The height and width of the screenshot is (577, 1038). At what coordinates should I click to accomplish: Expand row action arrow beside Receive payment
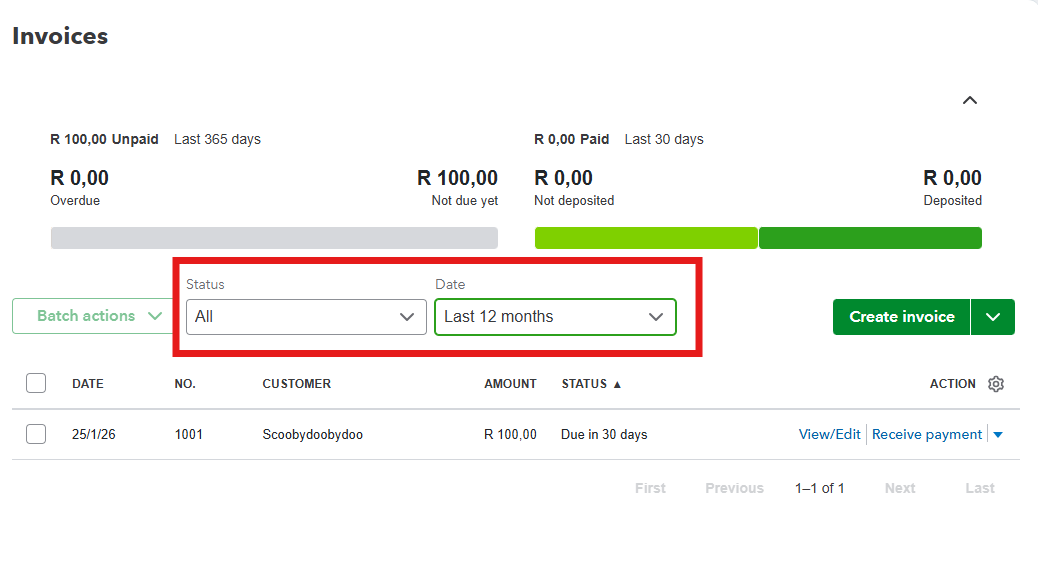click(998, 435)
